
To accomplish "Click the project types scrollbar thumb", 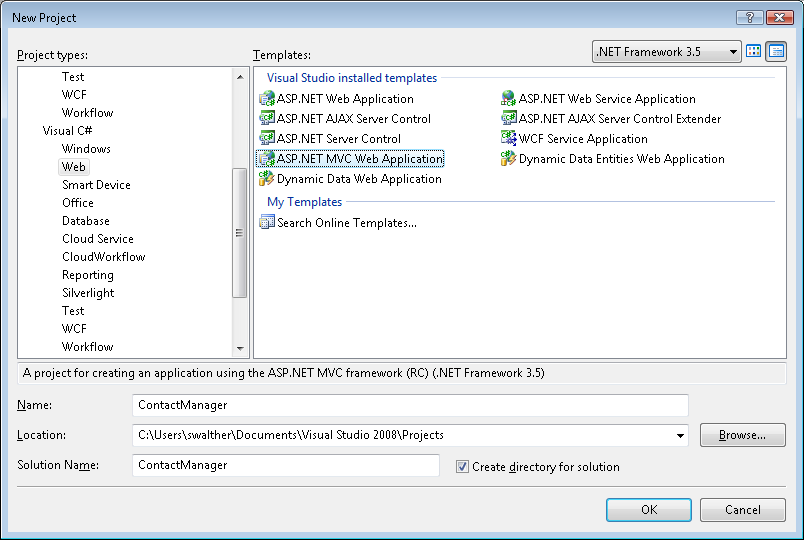I will [x=239, y=231].
